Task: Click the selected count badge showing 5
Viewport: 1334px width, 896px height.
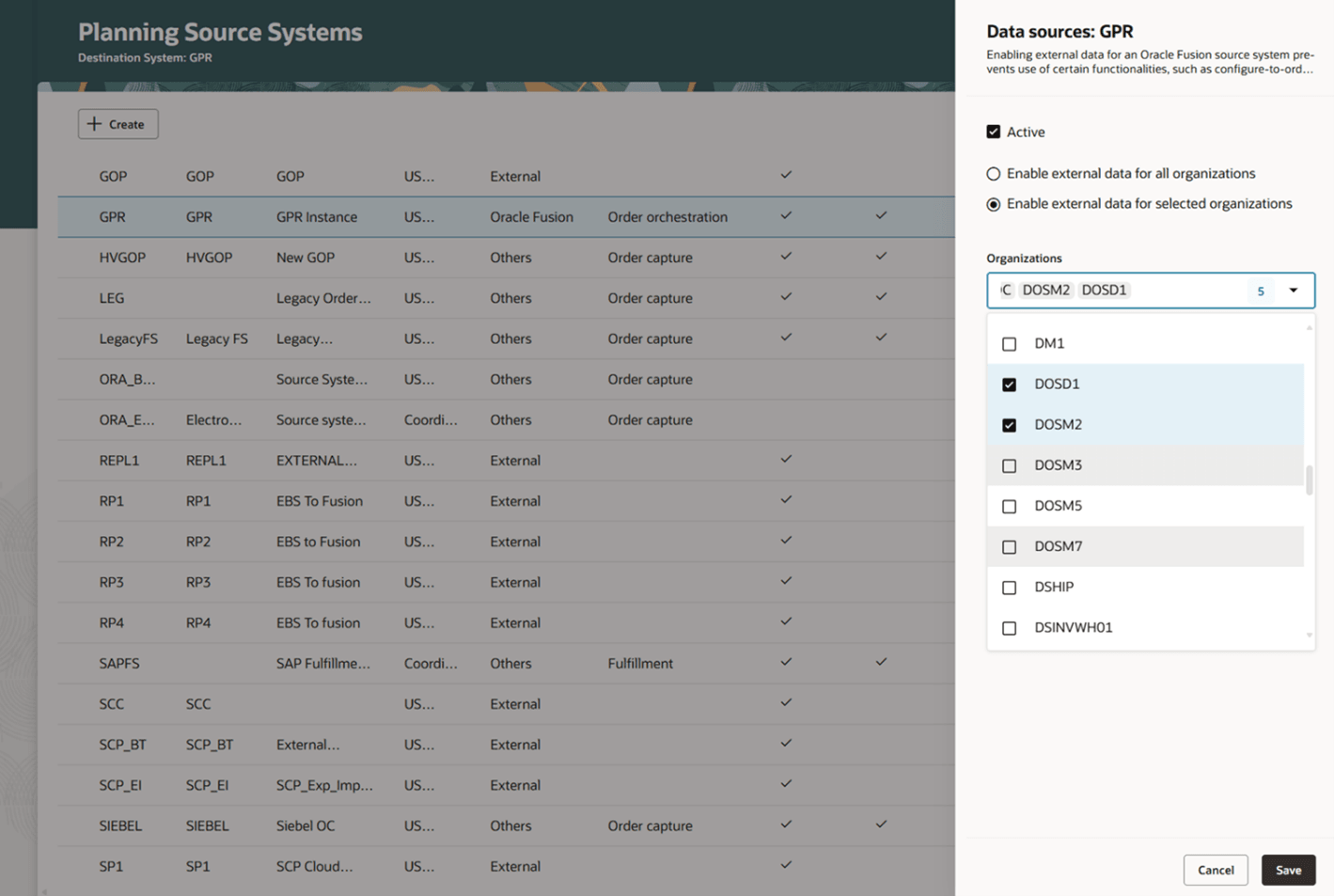Action: (1260, 291)
